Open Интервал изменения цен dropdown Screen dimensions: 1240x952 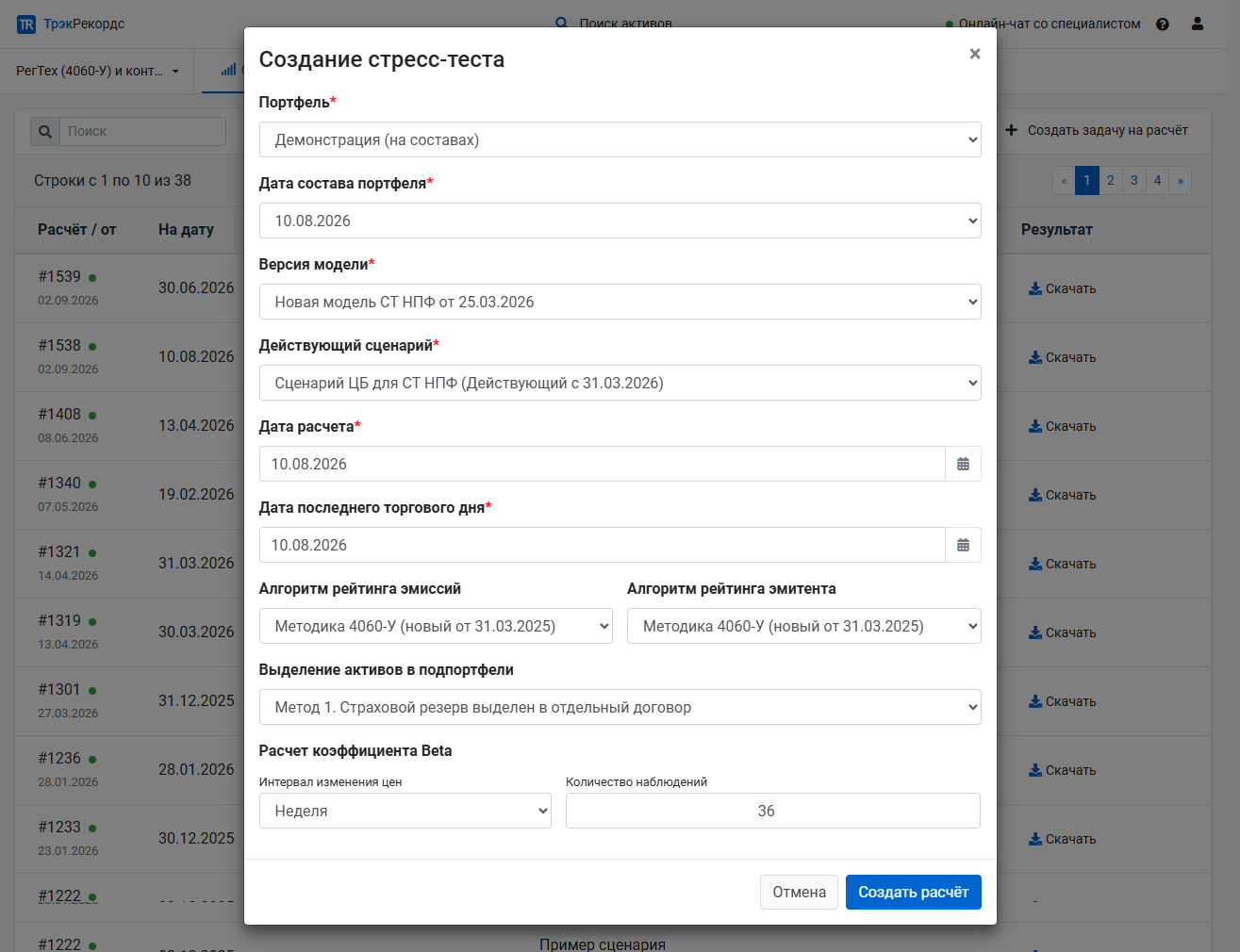click(x=405, y=811)
